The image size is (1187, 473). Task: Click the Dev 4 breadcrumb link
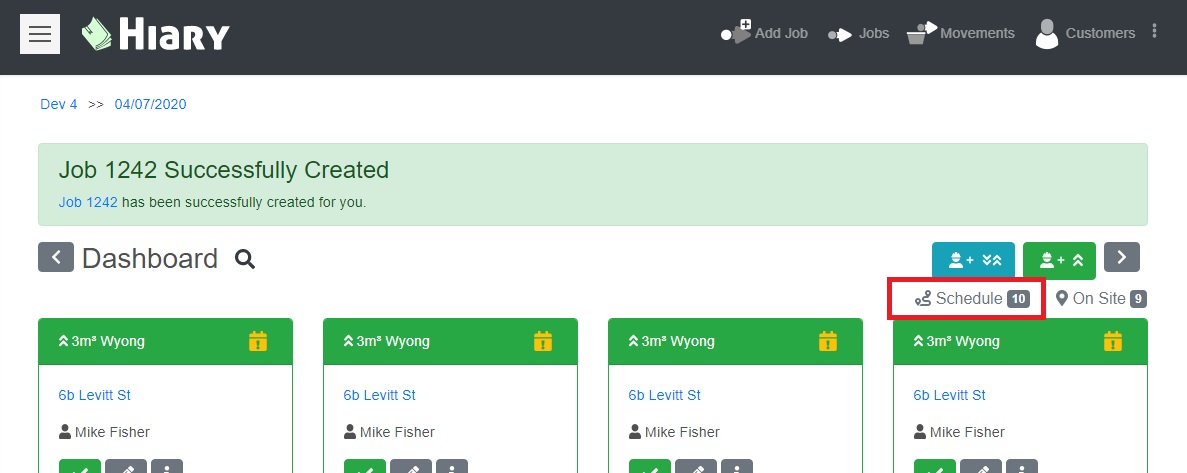coord(58,104)
